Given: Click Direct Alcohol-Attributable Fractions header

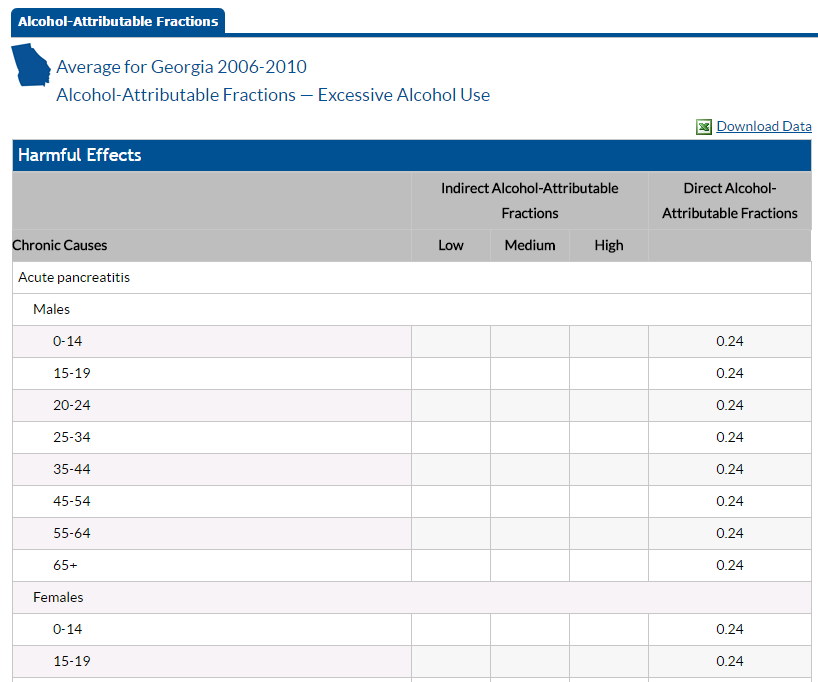Looking at the screenshot, I should (x=730, y=201).
